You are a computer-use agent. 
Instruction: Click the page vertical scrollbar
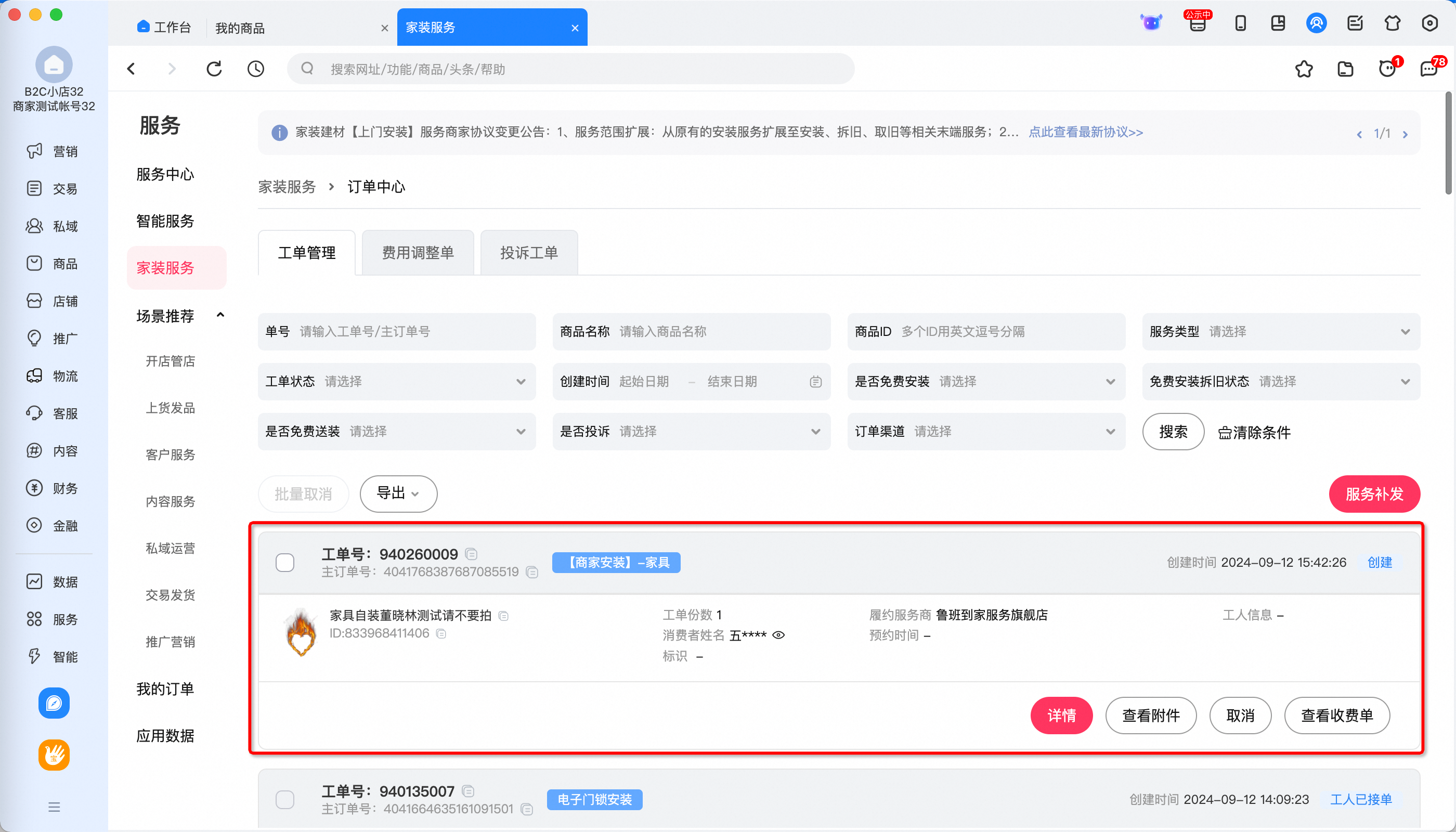1448,143
